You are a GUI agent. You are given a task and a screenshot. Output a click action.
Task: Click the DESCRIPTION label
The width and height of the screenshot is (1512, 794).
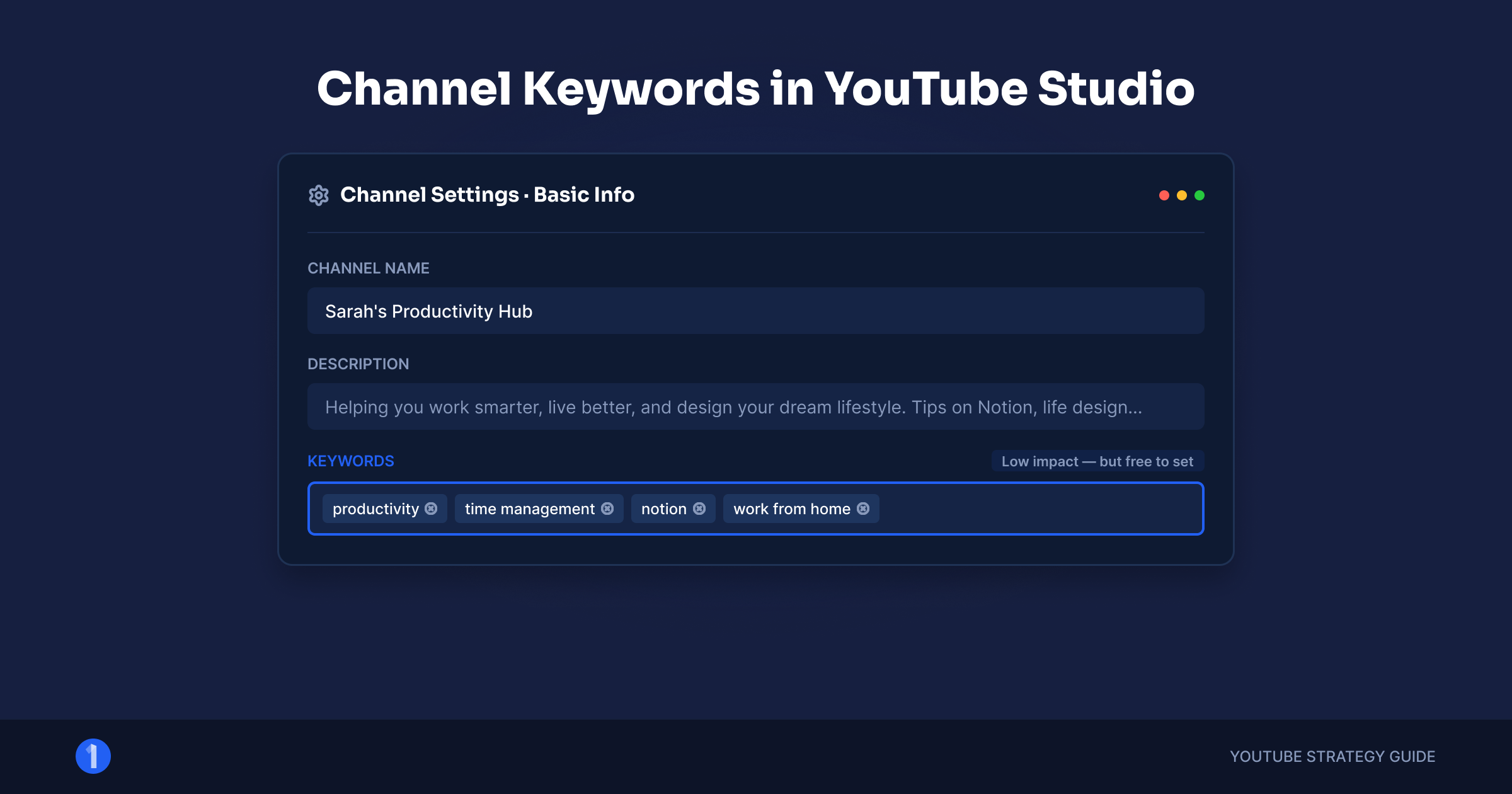pos(358,364)
